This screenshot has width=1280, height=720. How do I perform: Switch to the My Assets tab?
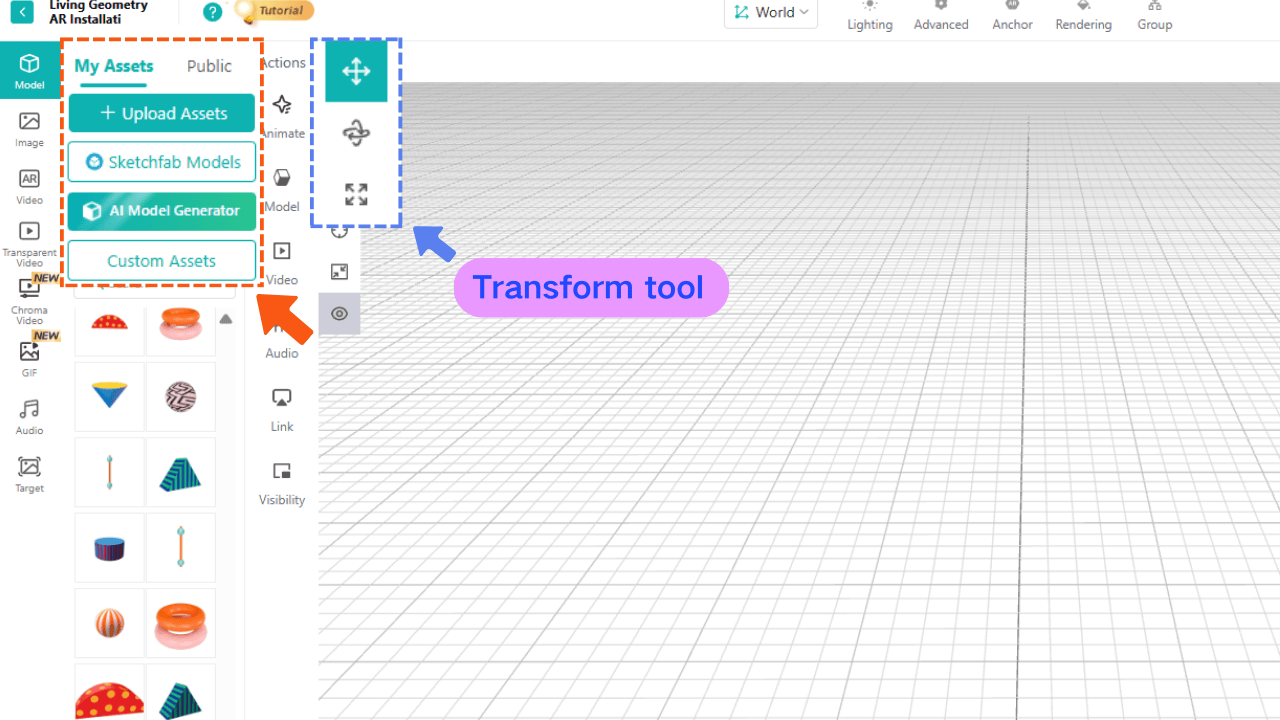pyautogui.click(x=114, y=66)
